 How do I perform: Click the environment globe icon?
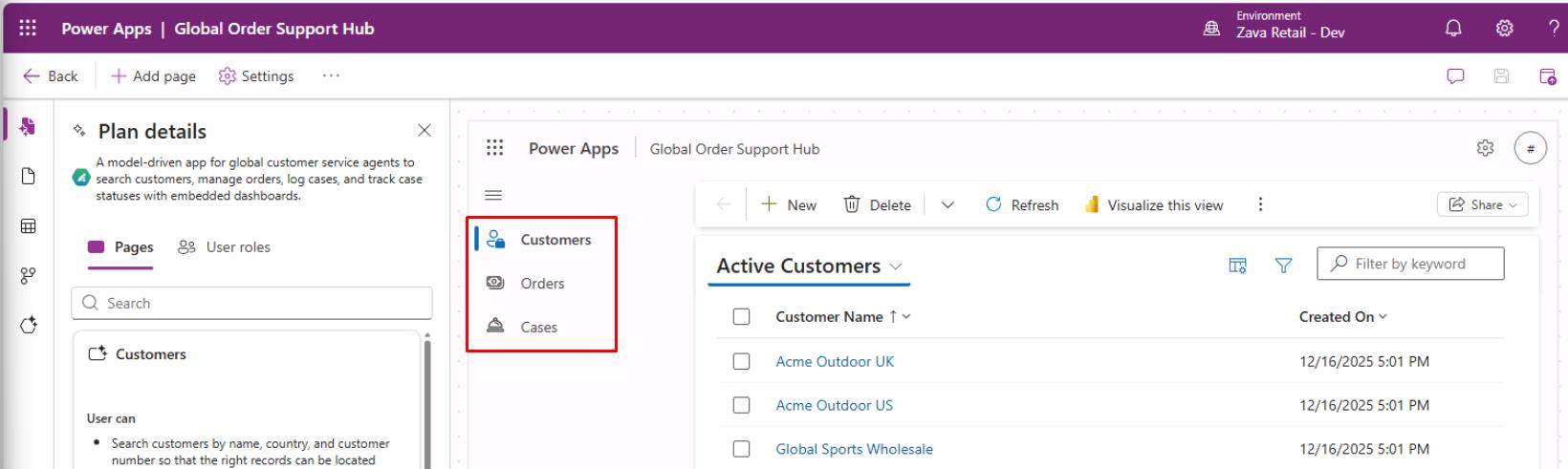point(1211,29)
